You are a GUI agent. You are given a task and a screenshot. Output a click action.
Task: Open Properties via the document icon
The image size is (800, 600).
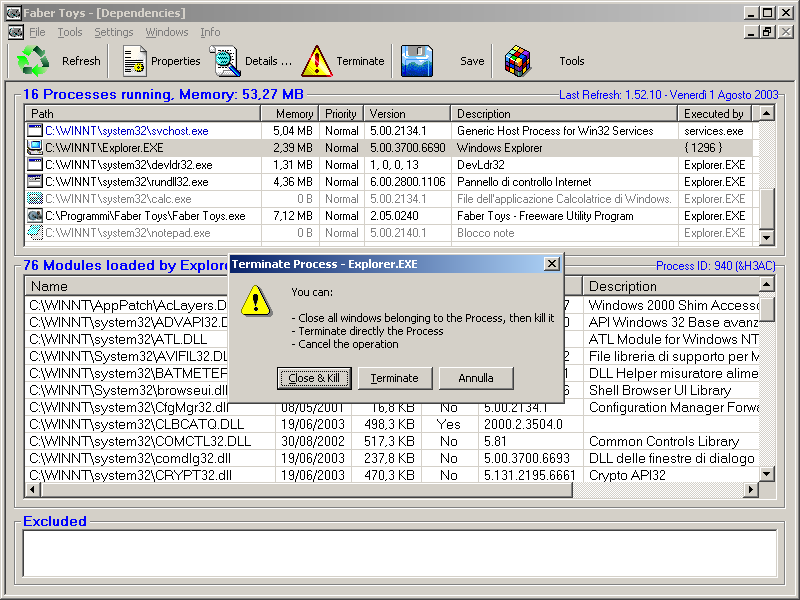tap(134, 61)
